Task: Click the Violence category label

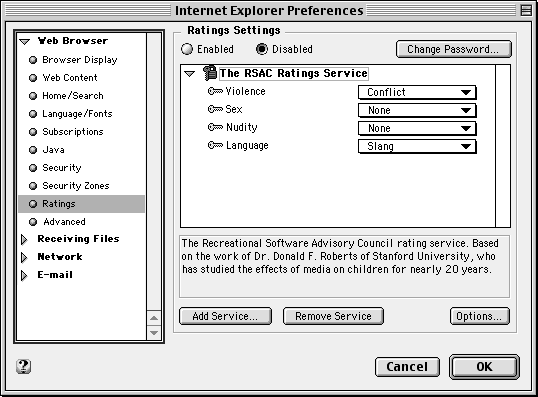Action: [245, 91]
